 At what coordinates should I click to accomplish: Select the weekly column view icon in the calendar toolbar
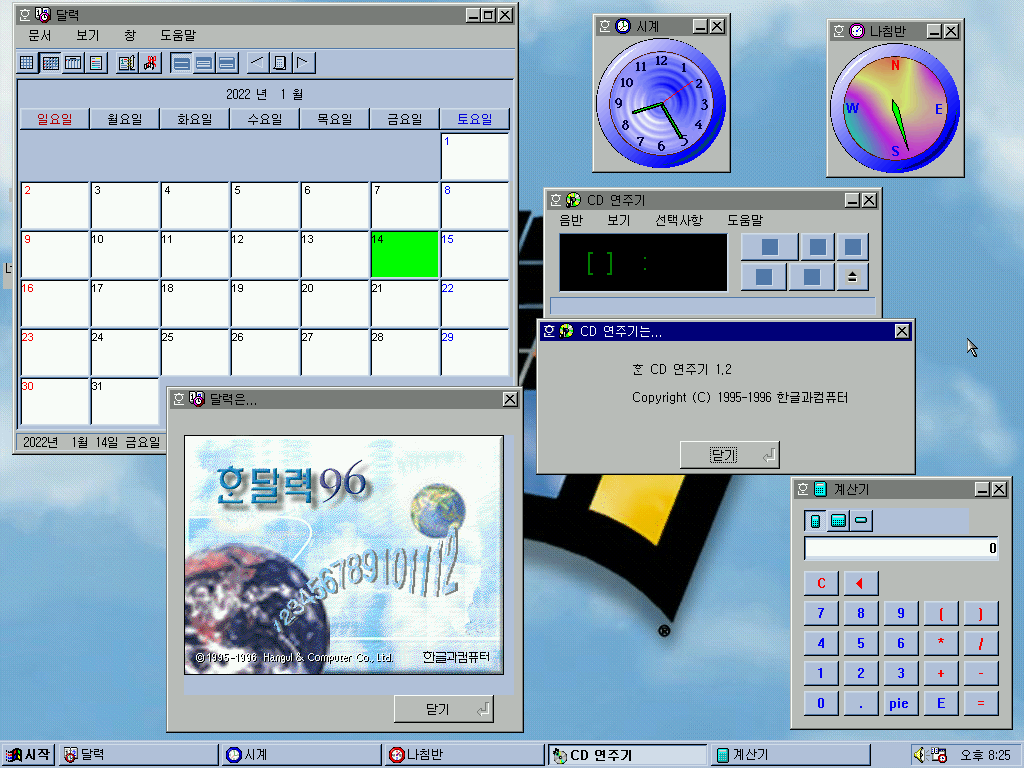click(x=73, y=63)
